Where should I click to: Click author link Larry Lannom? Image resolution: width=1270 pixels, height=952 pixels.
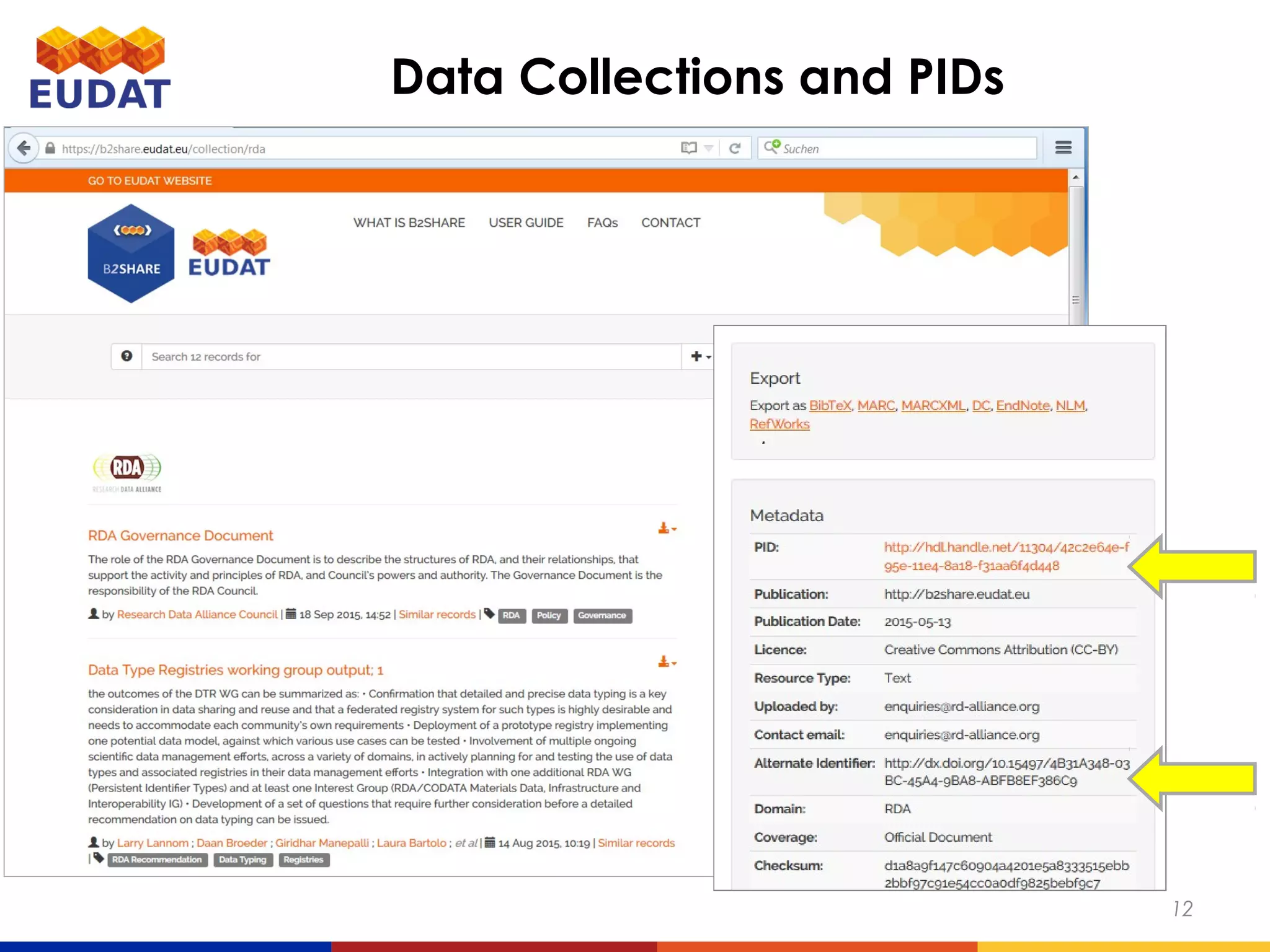(153, 843)
